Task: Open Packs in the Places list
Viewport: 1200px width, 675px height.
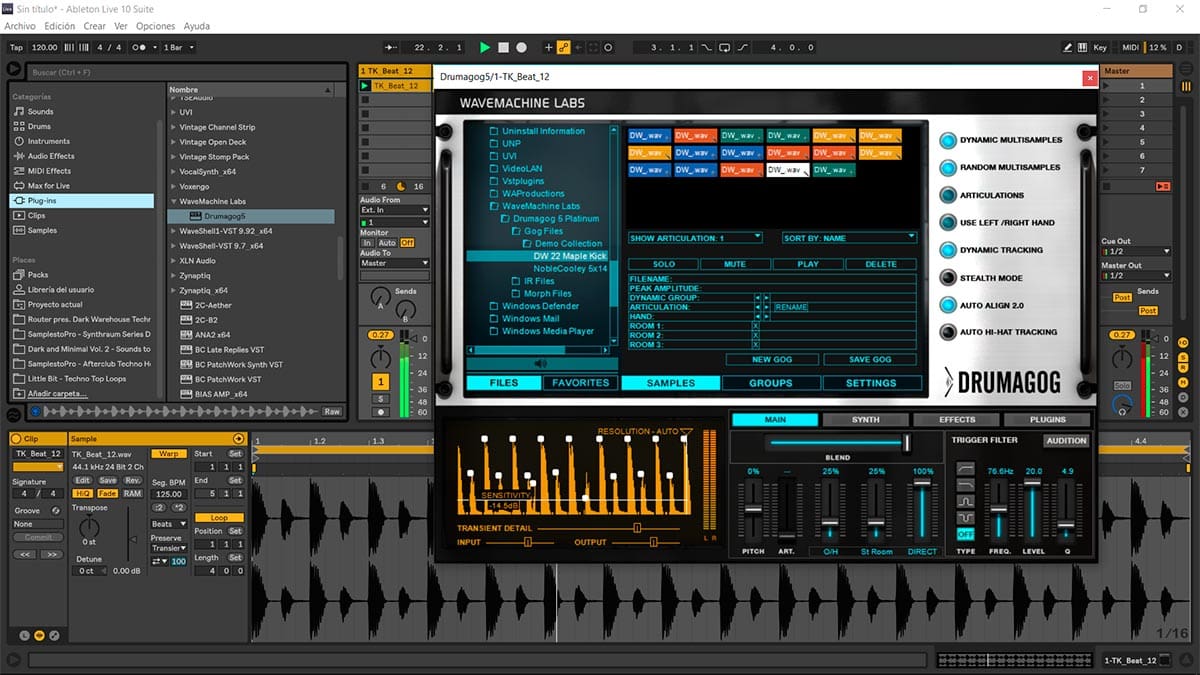Action: point(38,274)
